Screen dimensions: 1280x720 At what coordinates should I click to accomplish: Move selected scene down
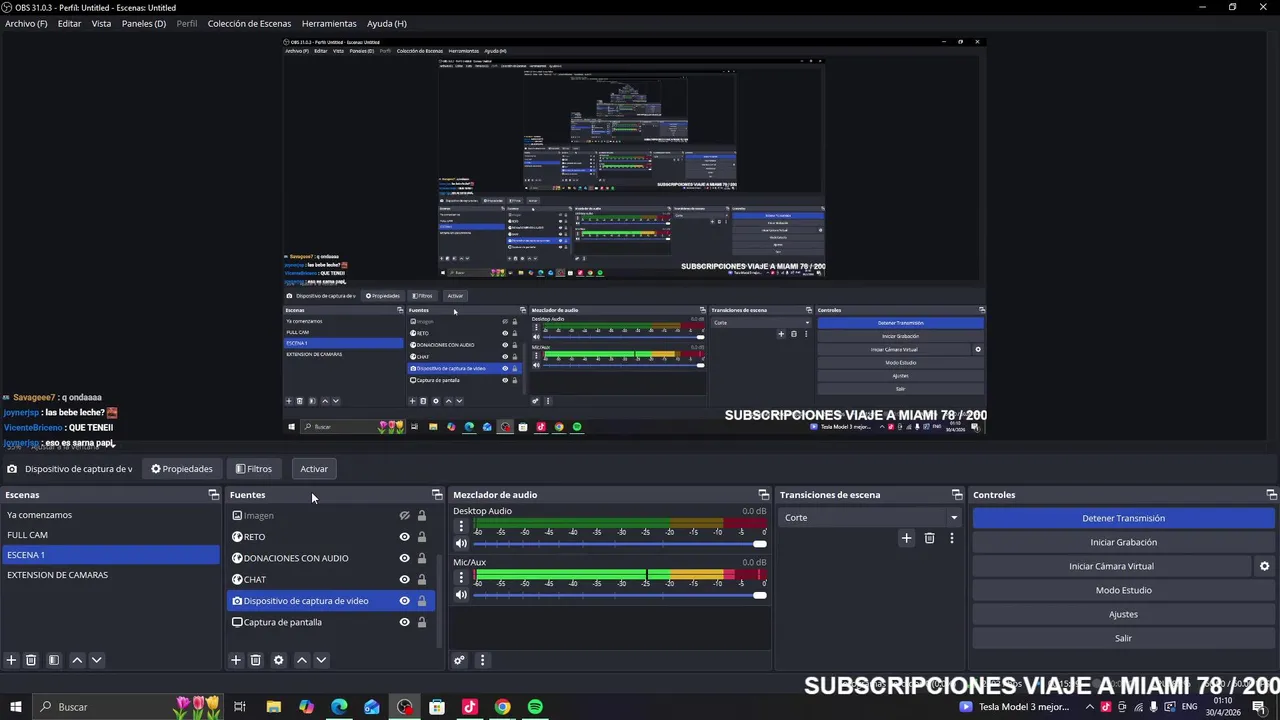(96, 660)
